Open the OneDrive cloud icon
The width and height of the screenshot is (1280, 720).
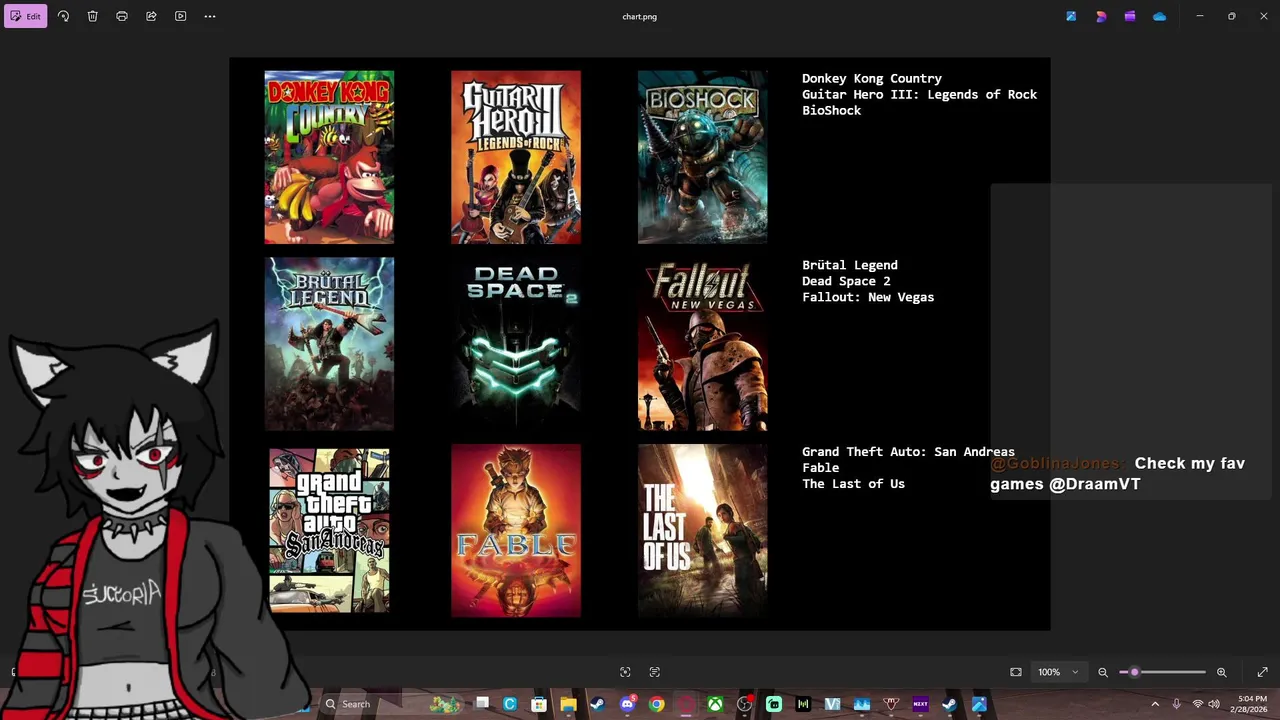[1159, 16]
